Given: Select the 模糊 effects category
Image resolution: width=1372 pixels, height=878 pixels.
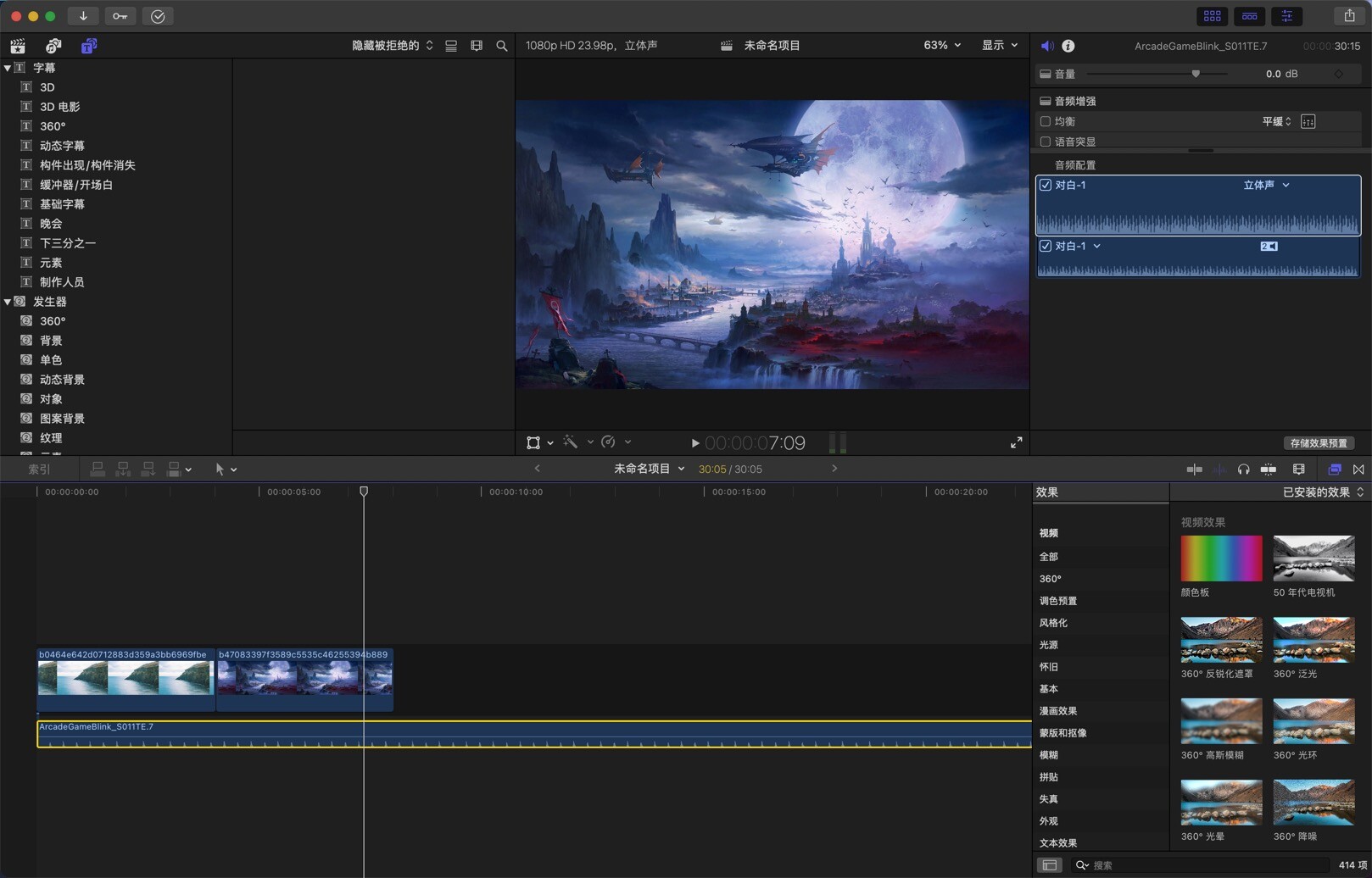Looking at the screenshot, I should (x=1049, y=755).
